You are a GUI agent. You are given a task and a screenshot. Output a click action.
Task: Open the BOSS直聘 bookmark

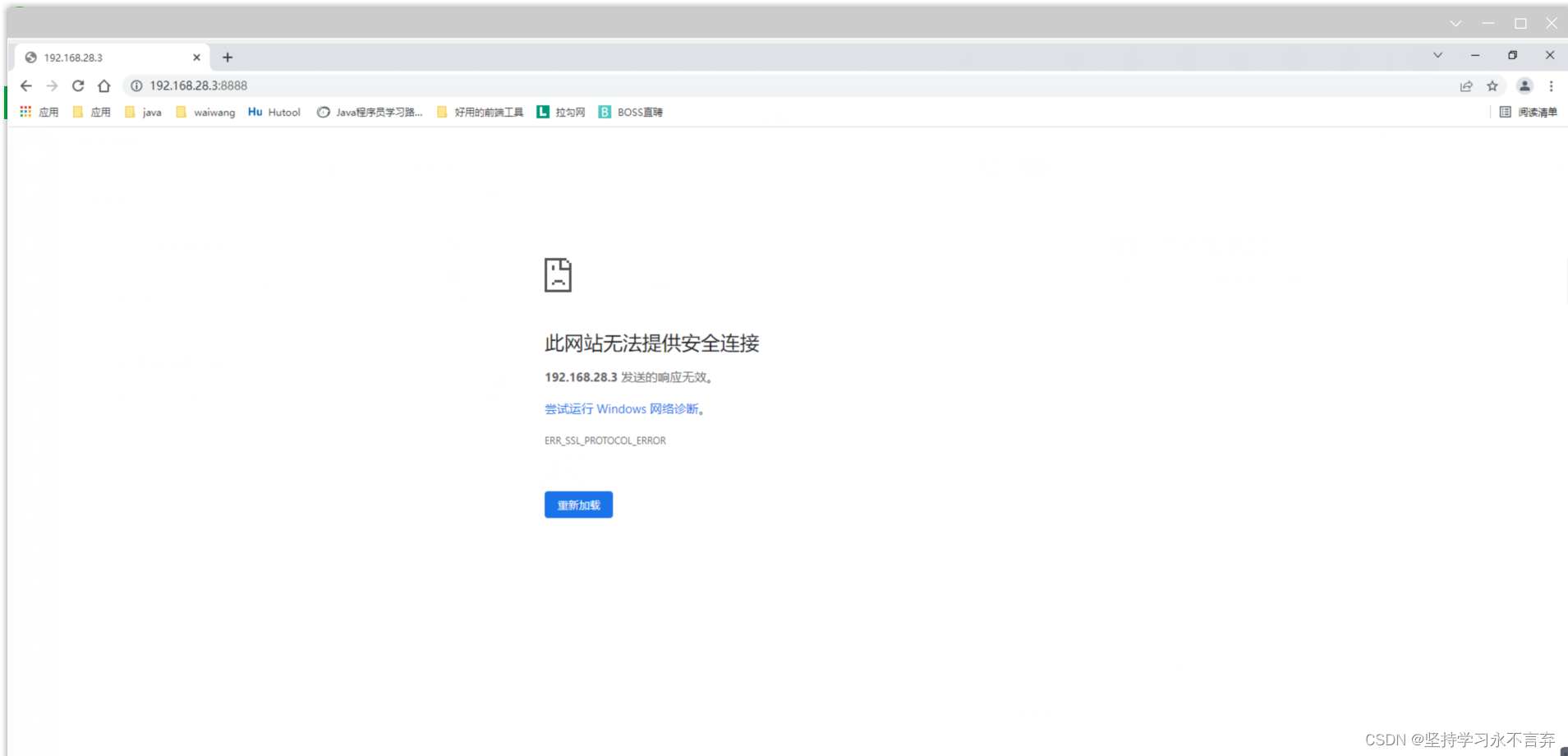pos(630,112)
